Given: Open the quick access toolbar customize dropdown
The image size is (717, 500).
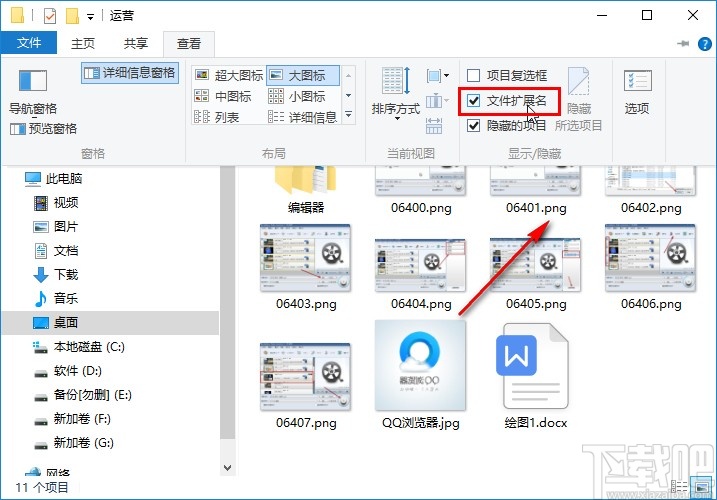Looking at the screenshot, I should [91, 17].
